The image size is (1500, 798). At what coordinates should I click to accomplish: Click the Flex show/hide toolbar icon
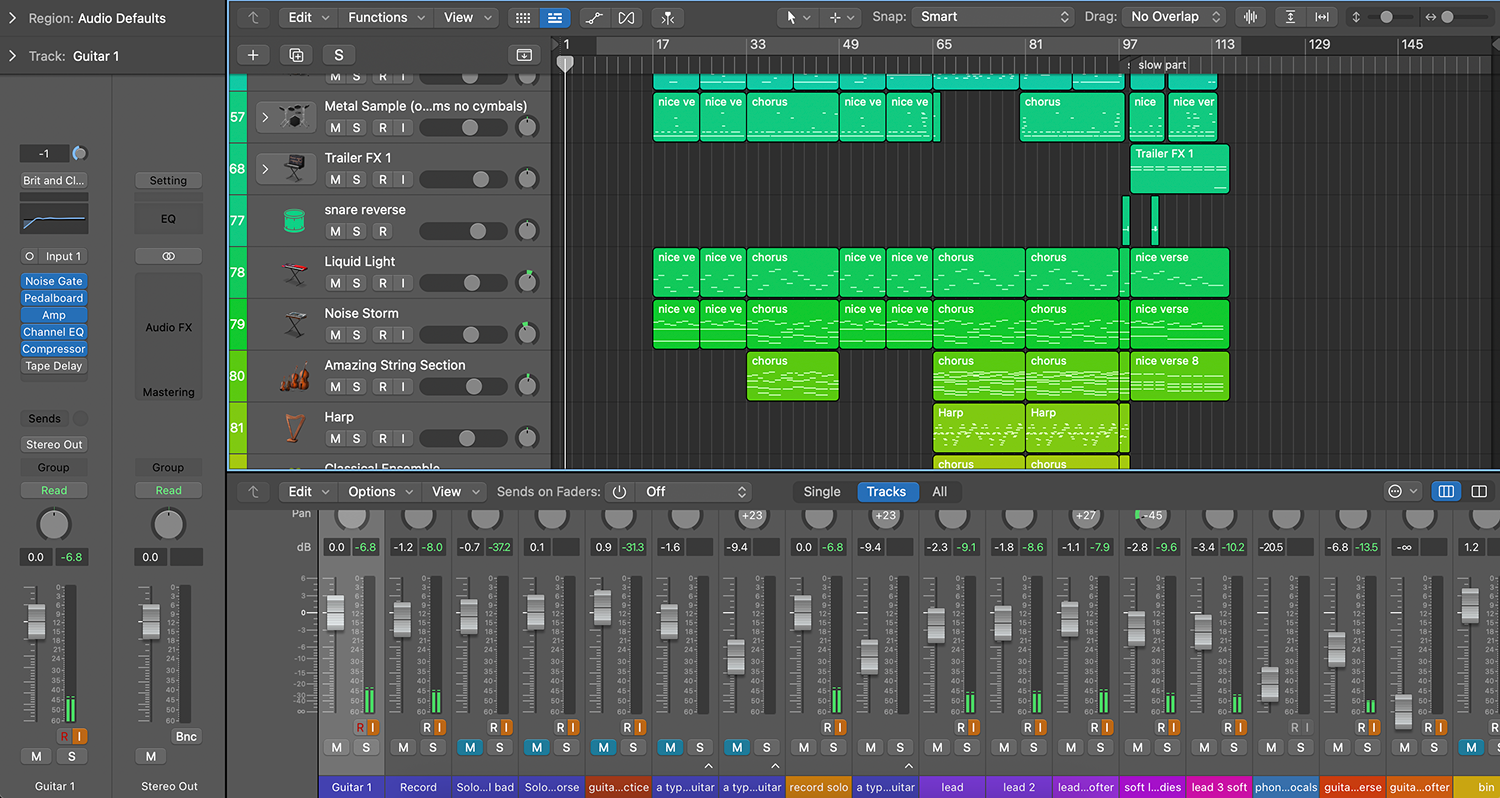pos(626,18)
